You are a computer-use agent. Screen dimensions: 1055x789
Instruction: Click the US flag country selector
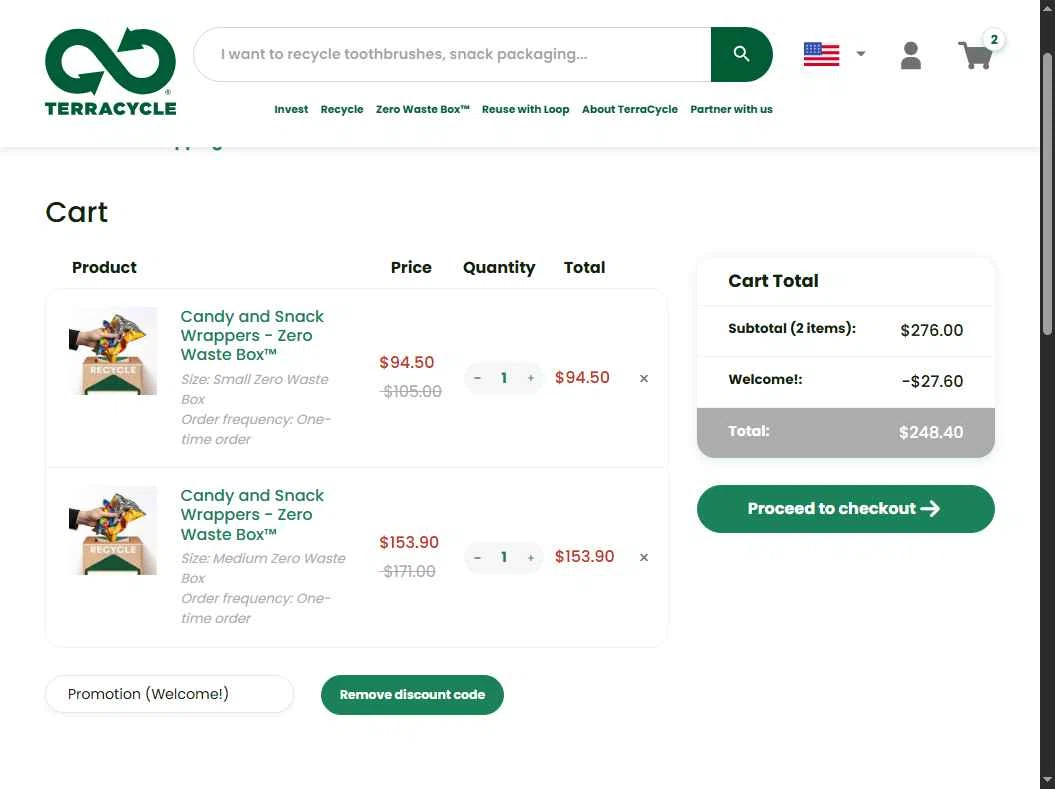click(x=822, y=54)
